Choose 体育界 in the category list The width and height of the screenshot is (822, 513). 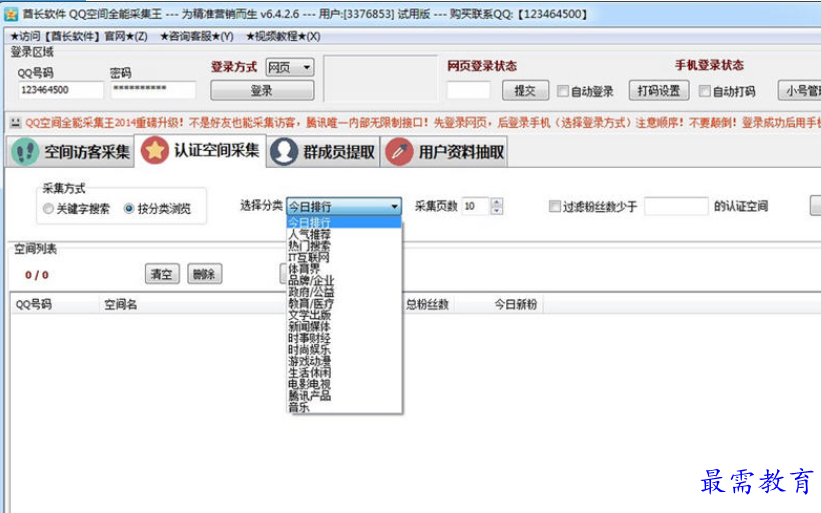coord(344,268)
